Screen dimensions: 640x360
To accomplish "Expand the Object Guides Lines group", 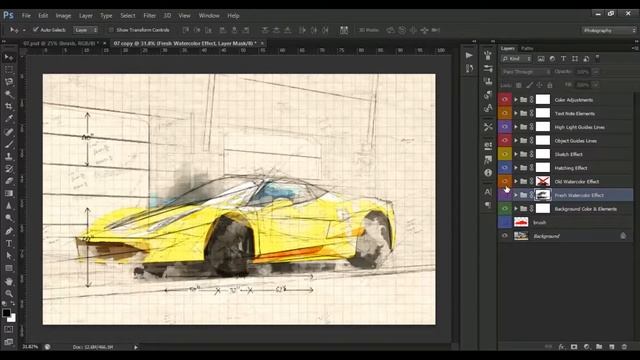I will [516, 140].
